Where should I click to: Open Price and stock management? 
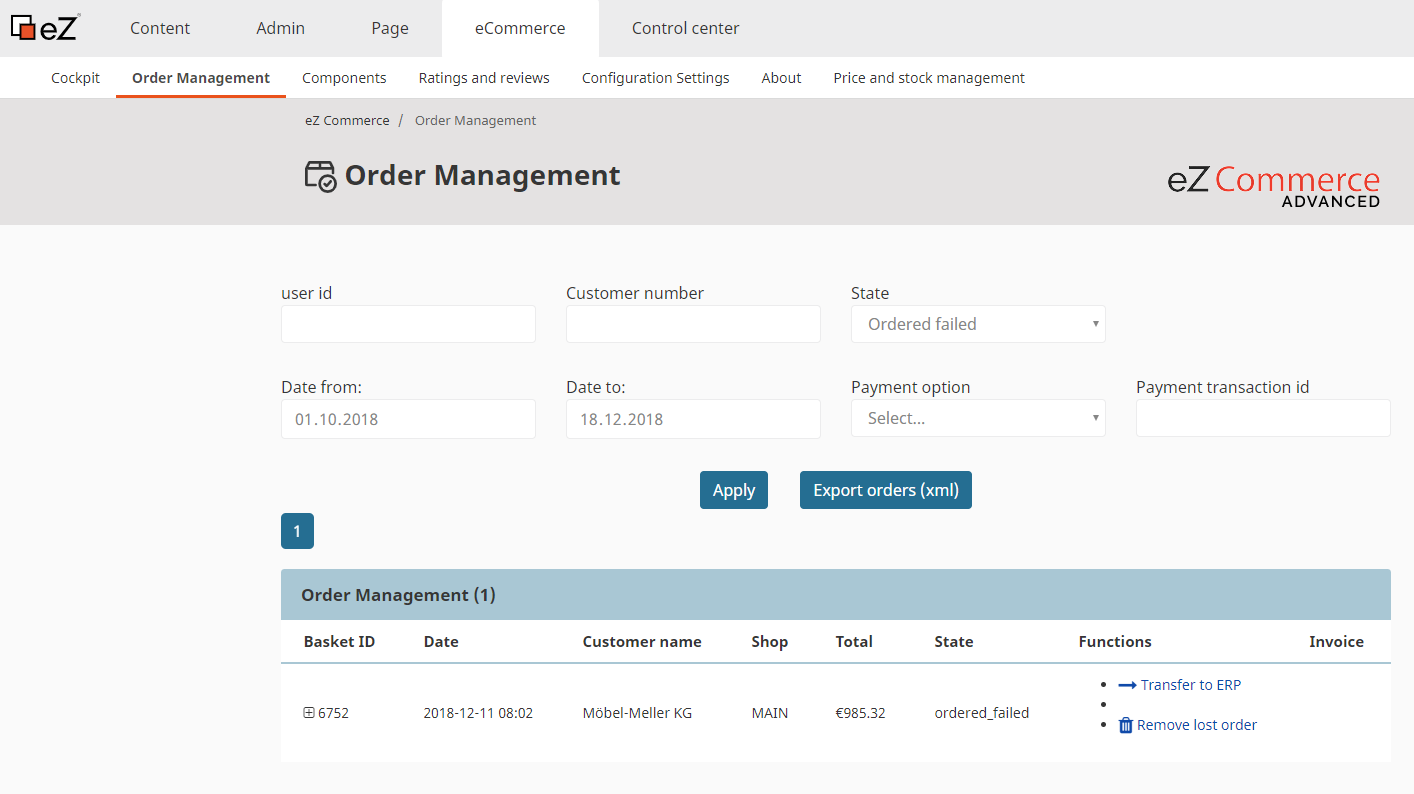coord(929,78)
